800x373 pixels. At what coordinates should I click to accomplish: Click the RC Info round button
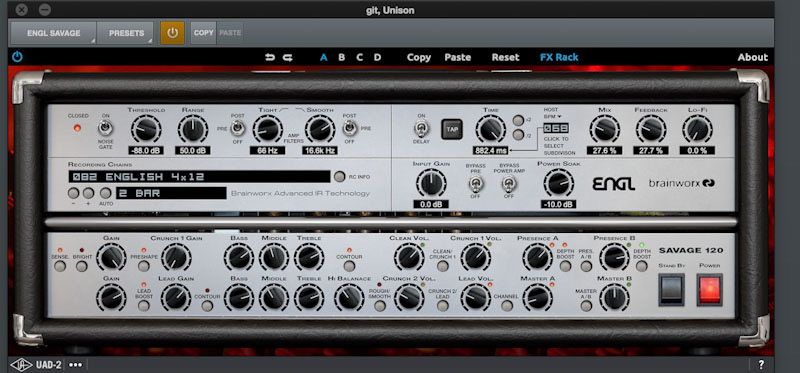coord(339,177)
